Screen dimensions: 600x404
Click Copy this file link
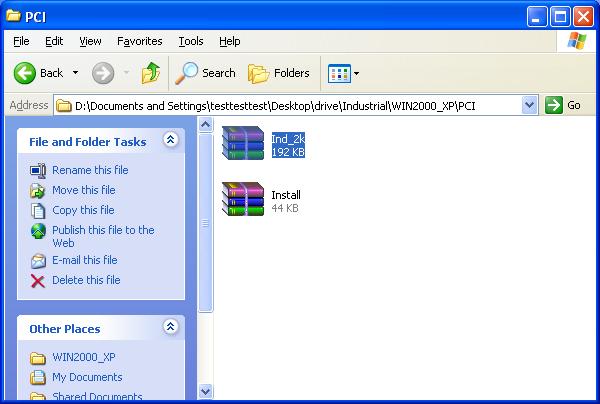tap(83, 210)
